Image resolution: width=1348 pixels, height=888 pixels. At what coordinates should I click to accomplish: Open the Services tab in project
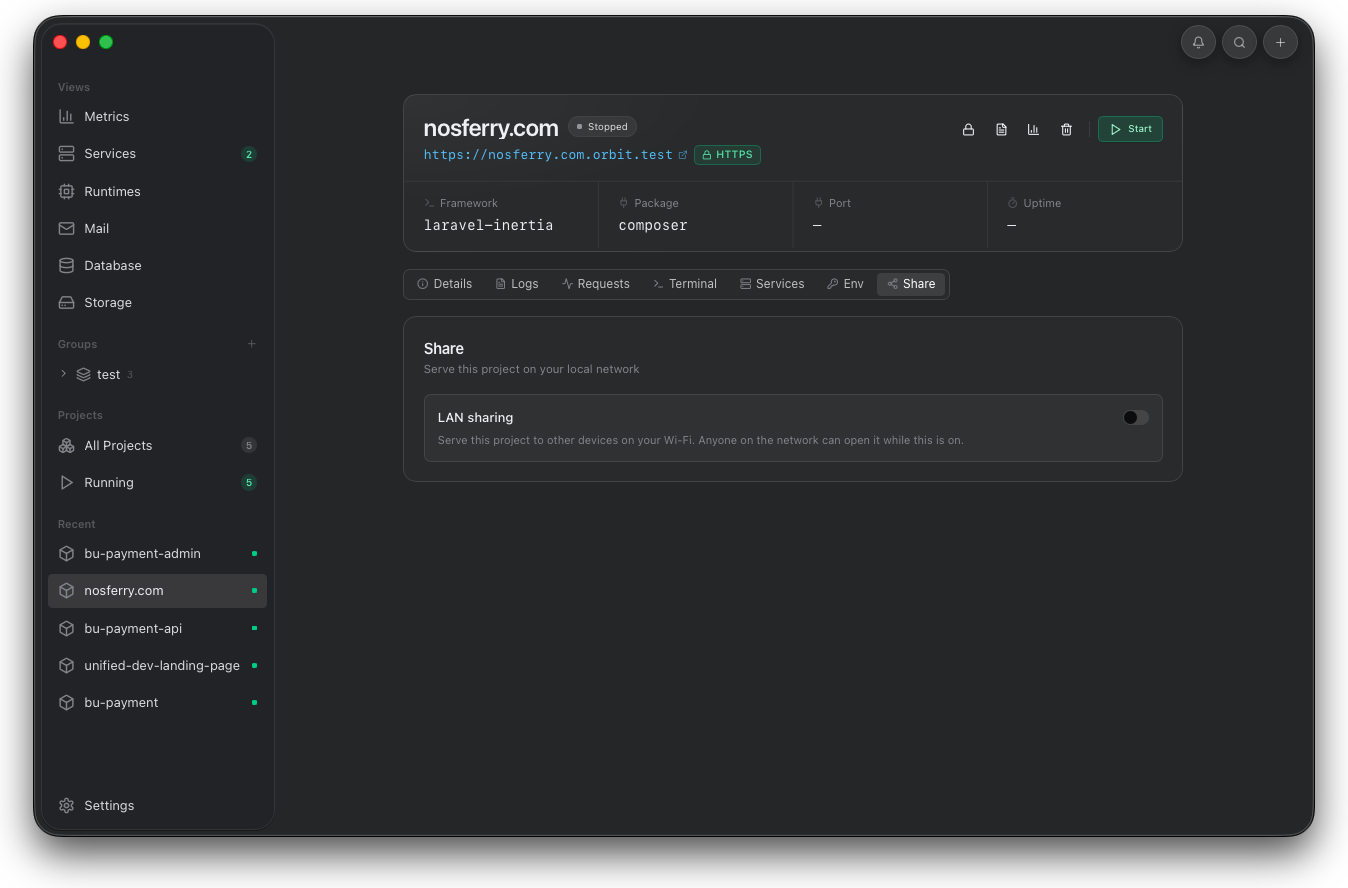[772, 284]
